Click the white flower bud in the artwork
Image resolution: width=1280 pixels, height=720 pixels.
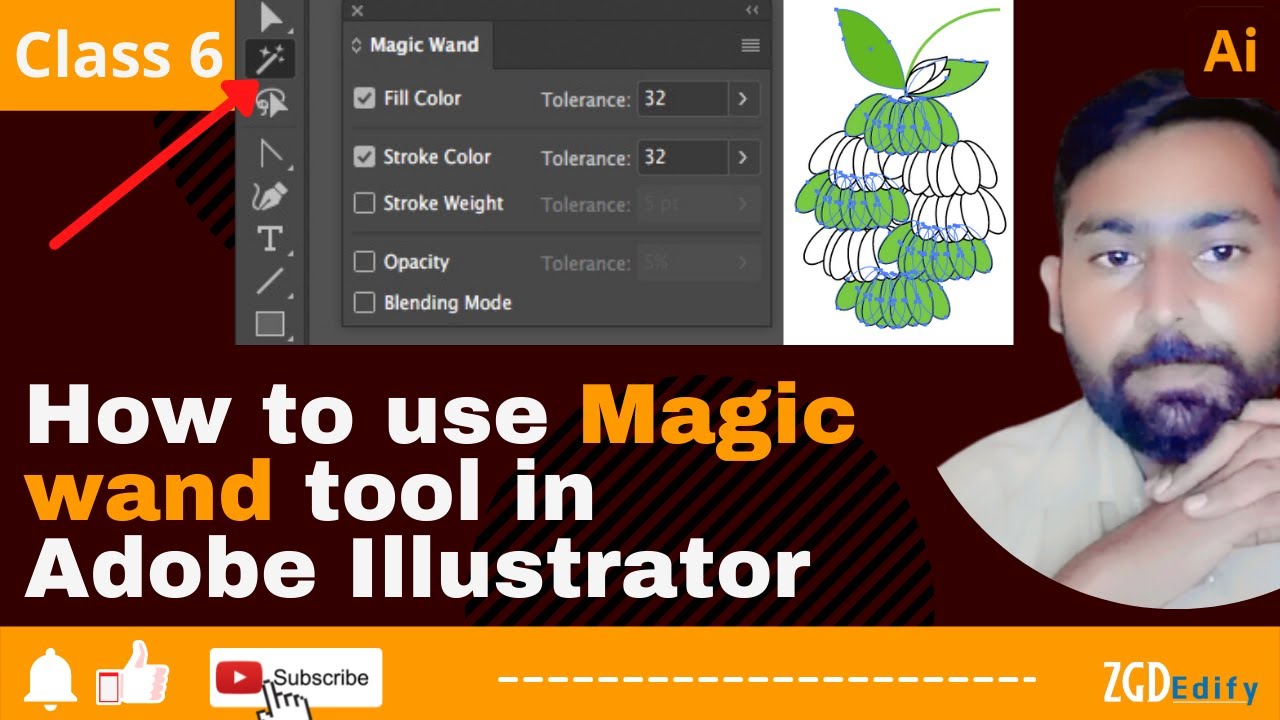point(927,75)
